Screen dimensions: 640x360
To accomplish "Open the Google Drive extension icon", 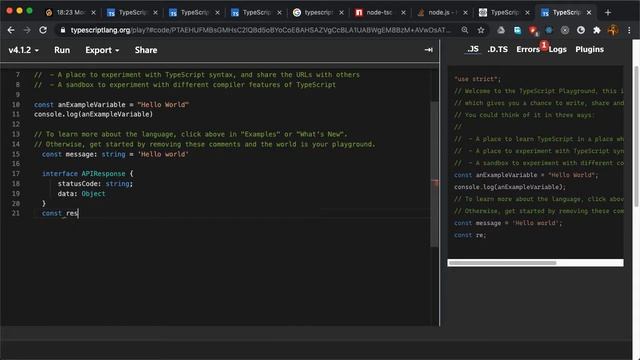I will [x=501, y=30].
